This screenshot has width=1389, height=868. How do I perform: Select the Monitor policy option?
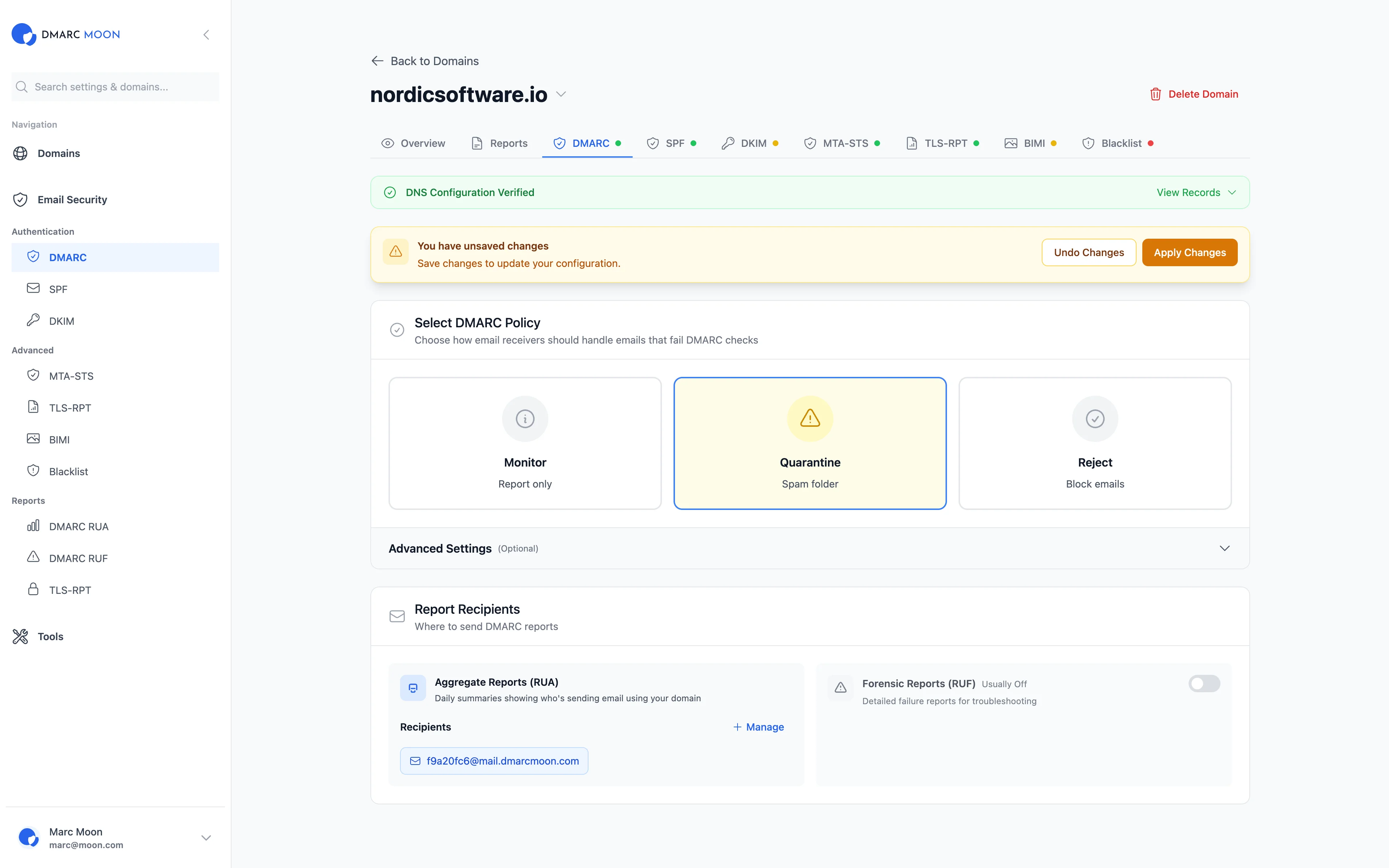point(524,443)
